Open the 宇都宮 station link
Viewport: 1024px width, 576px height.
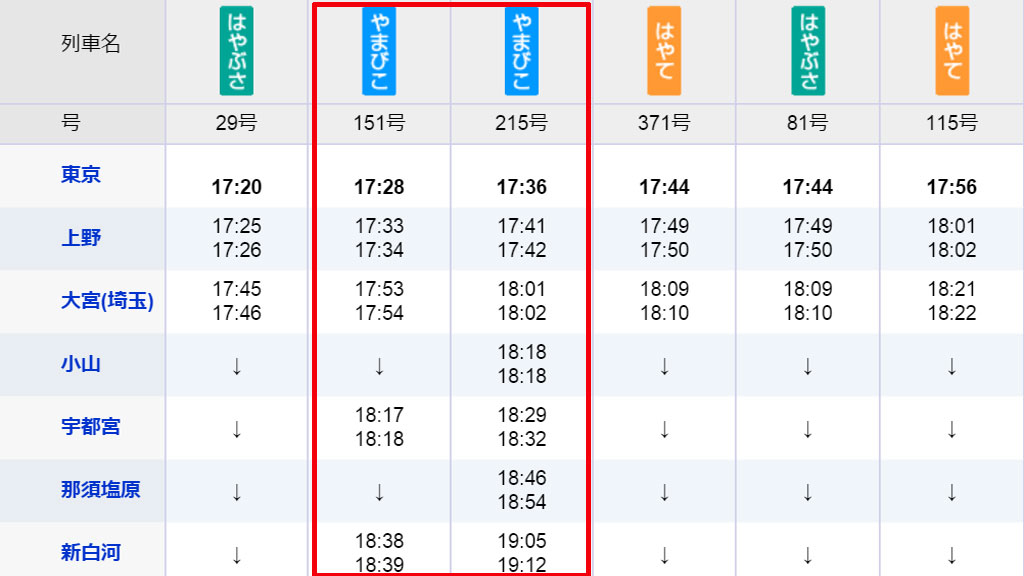click(91, 426)
